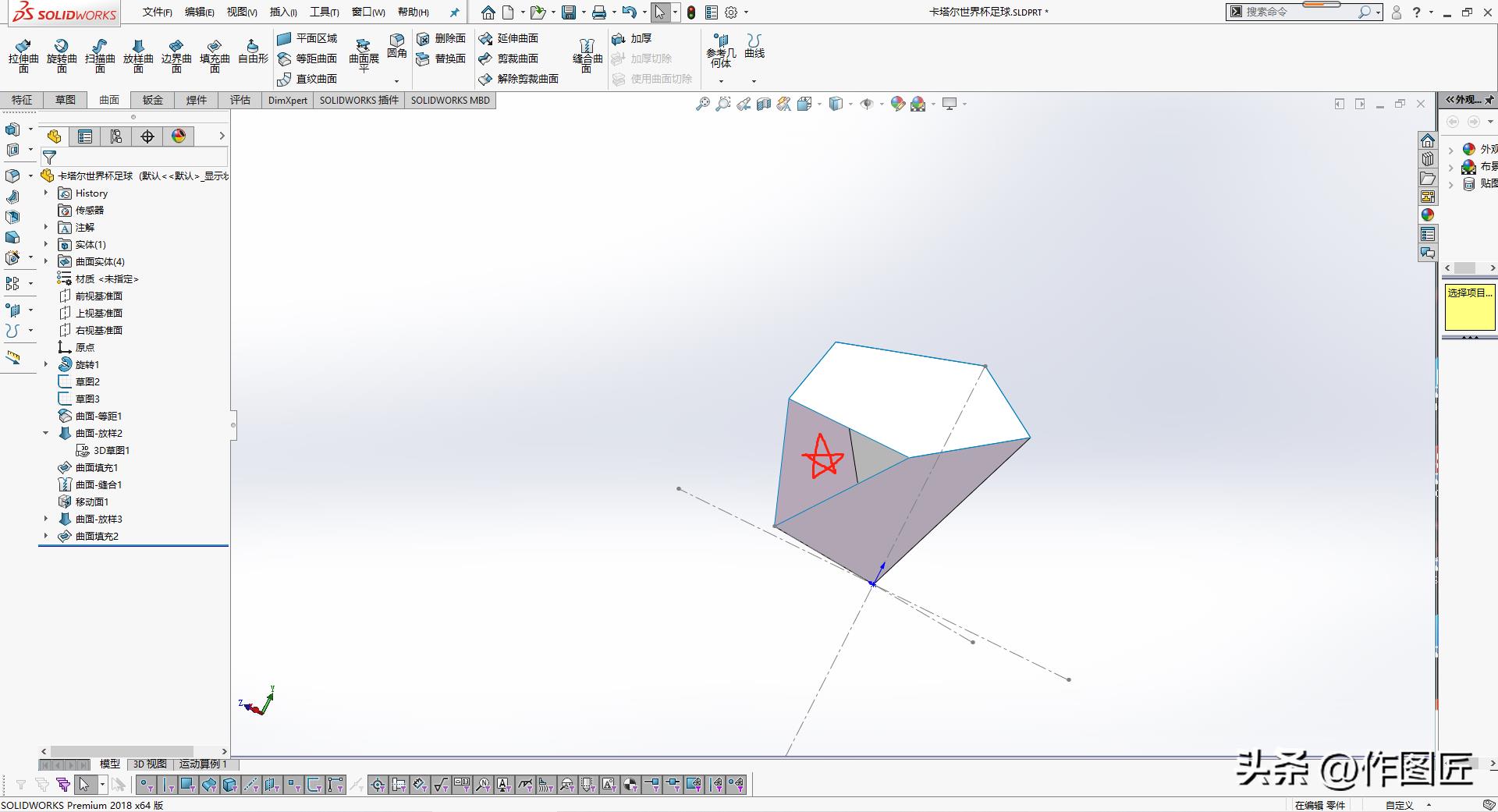Click the 搜索命令 search box

(x=1299, y=12)
